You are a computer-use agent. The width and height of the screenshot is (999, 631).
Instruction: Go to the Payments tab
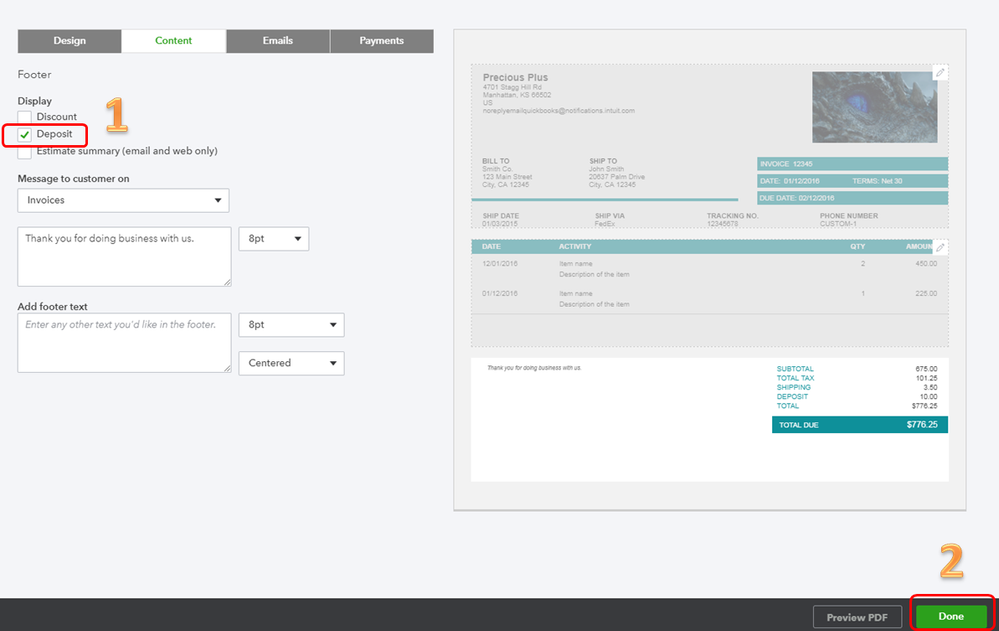tap(382, 41)
